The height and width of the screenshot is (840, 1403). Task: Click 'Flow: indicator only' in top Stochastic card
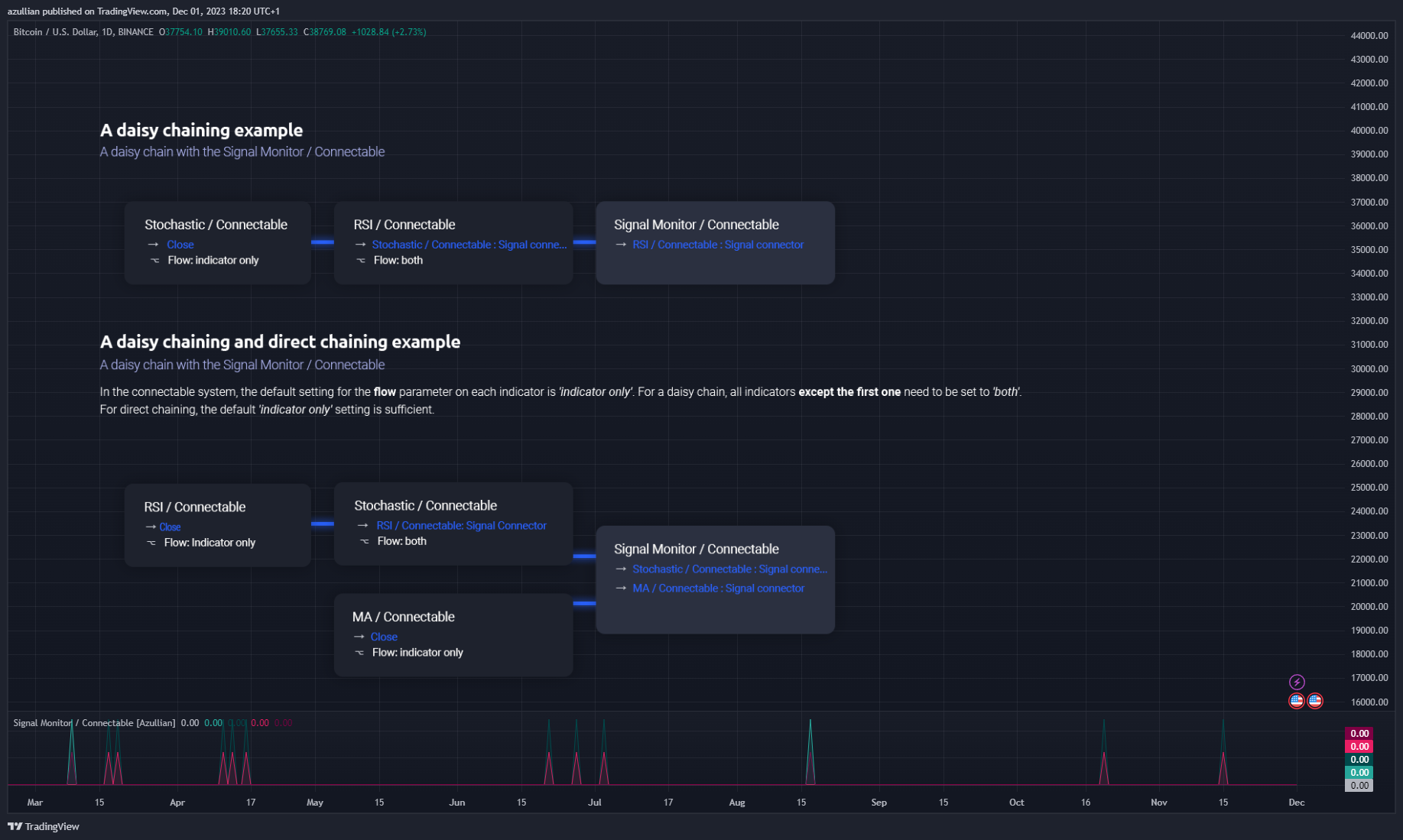coord(213,261)
